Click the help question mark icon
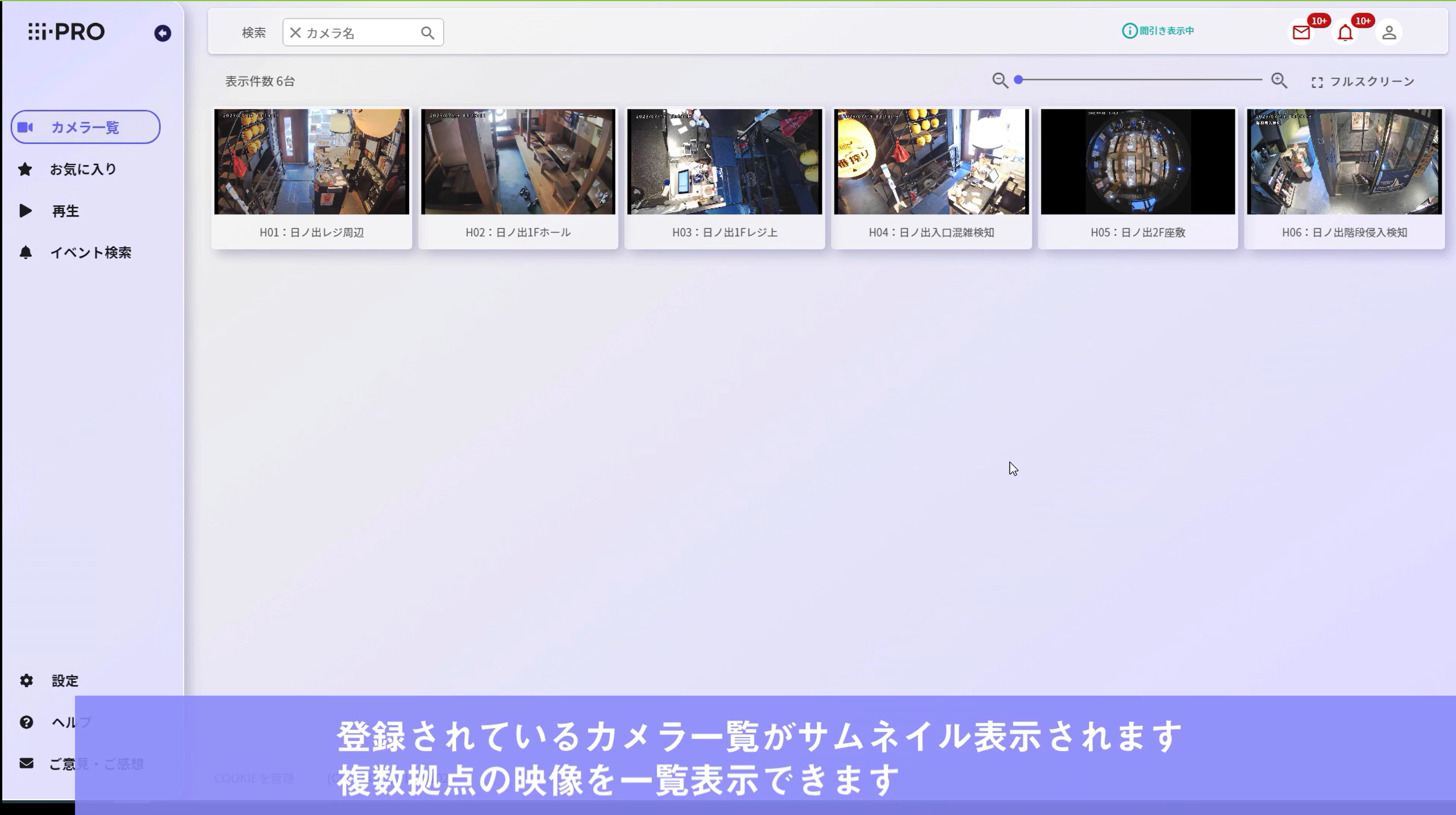Viewport: 1456px width, 815px height. pyautogui.click(x=26, y=722)
